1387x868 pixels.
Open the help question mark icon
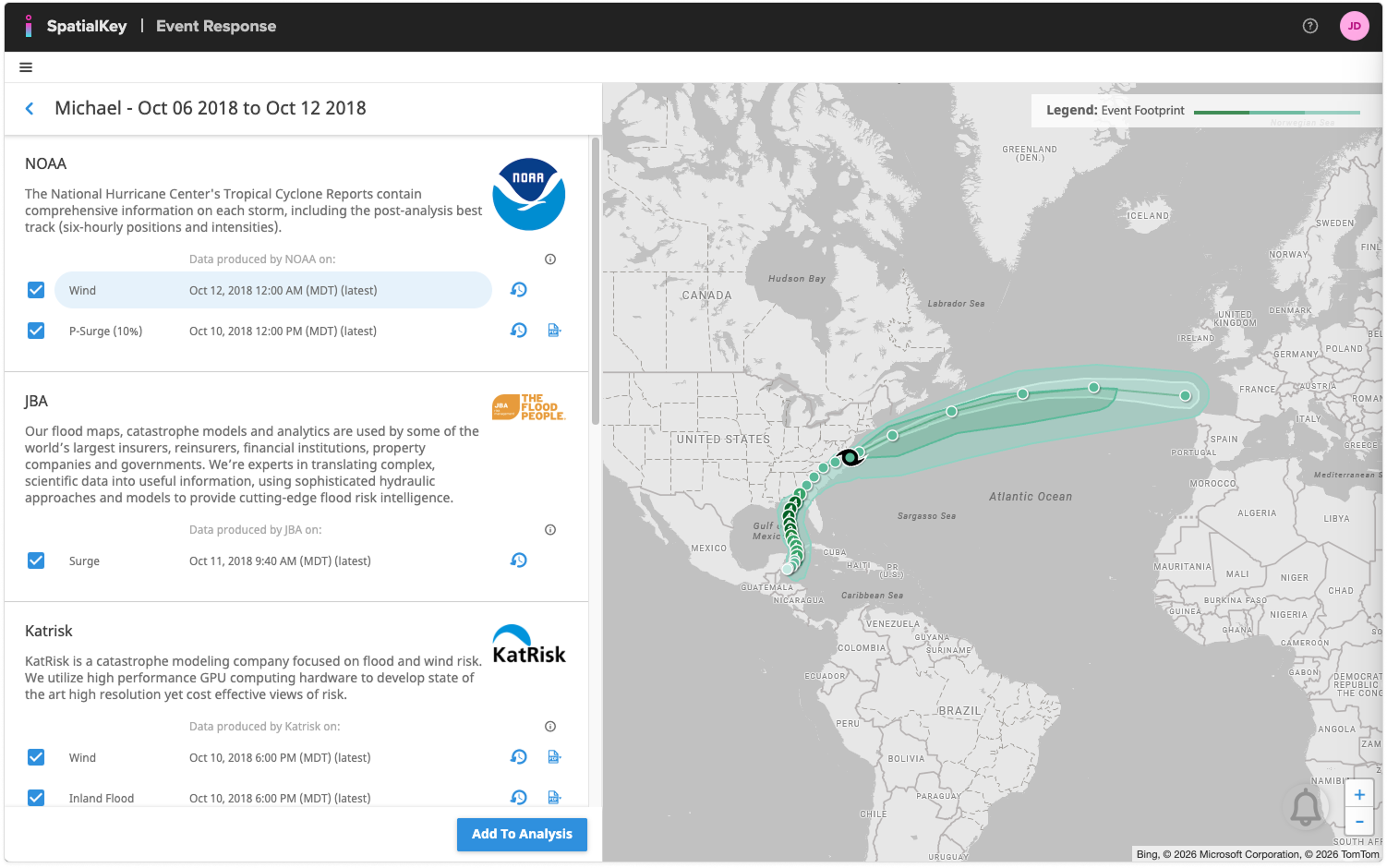point(1309,26)
